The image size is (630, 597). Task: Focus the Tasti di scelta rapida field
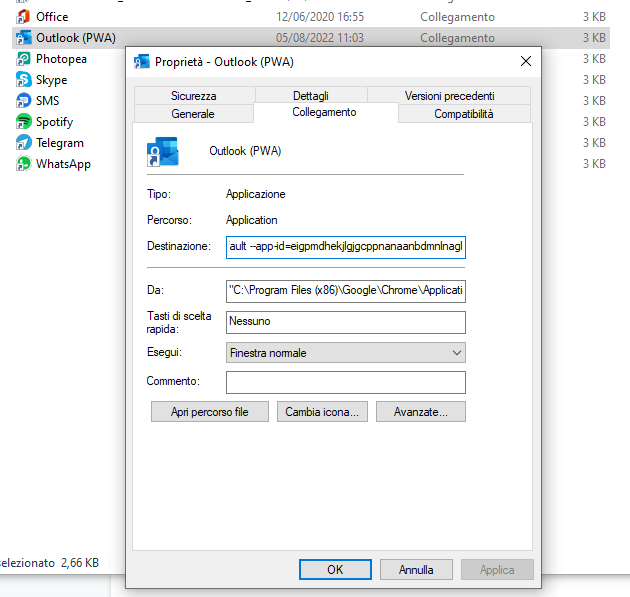click(x=346, y=322)
